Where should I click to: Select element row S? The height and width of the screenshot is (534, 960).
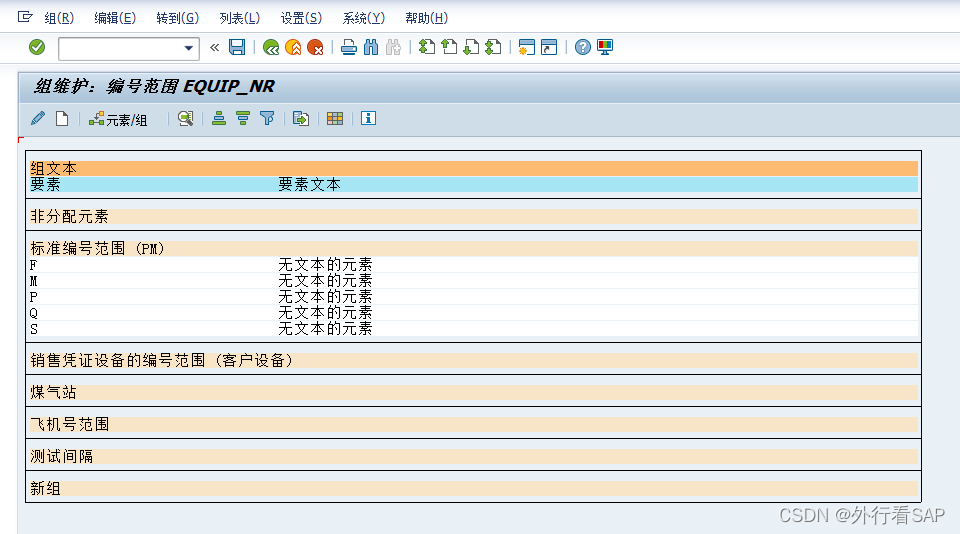click(473, 329)
